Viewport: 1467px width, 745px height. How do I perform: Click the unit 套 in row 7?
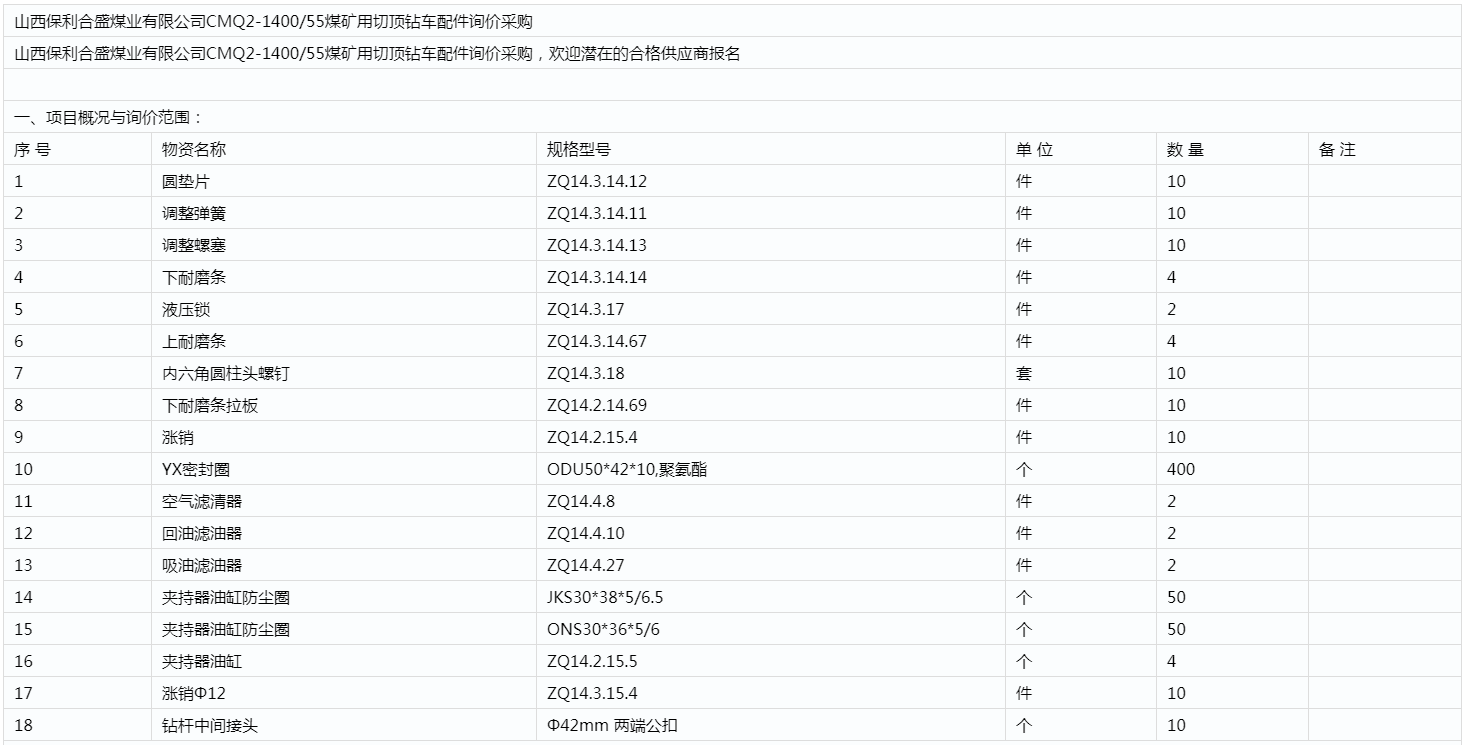(1024, 374)
